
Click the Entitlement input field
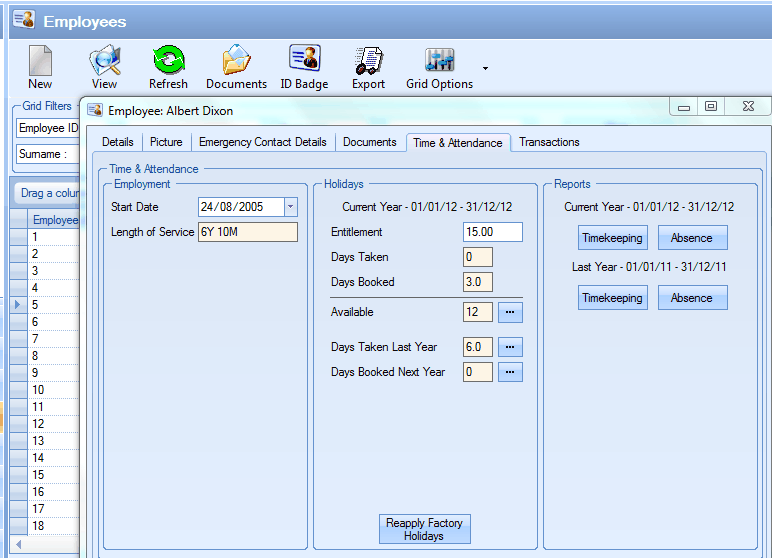(493, 232)
